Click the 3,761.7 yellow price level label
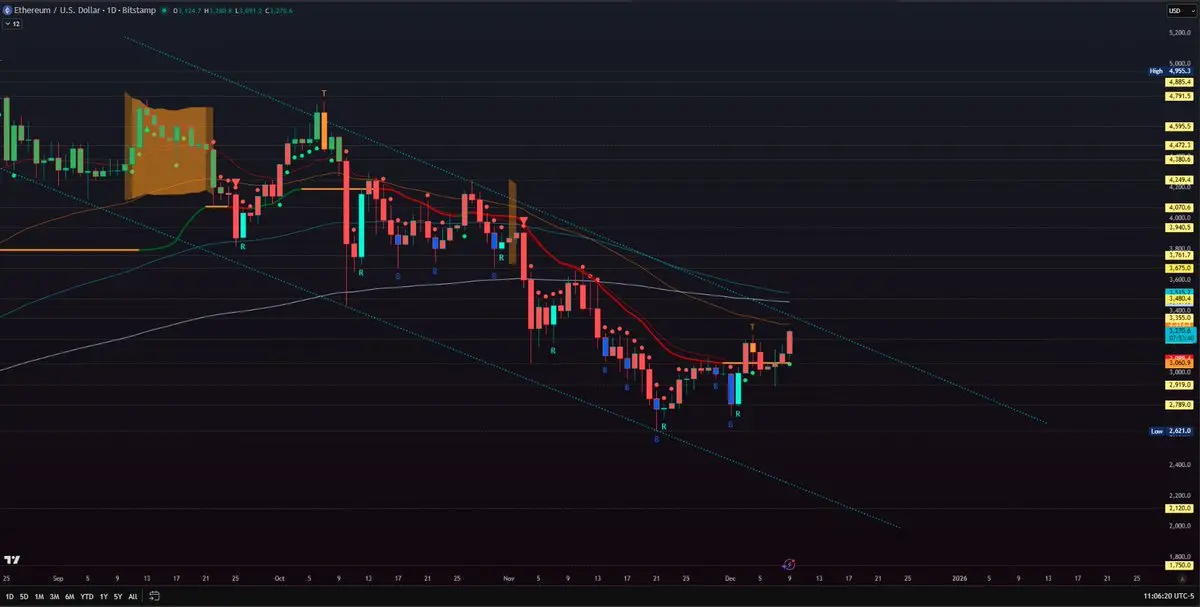The height and width of the screenshot is (607, 1200). coord(1177,255)
